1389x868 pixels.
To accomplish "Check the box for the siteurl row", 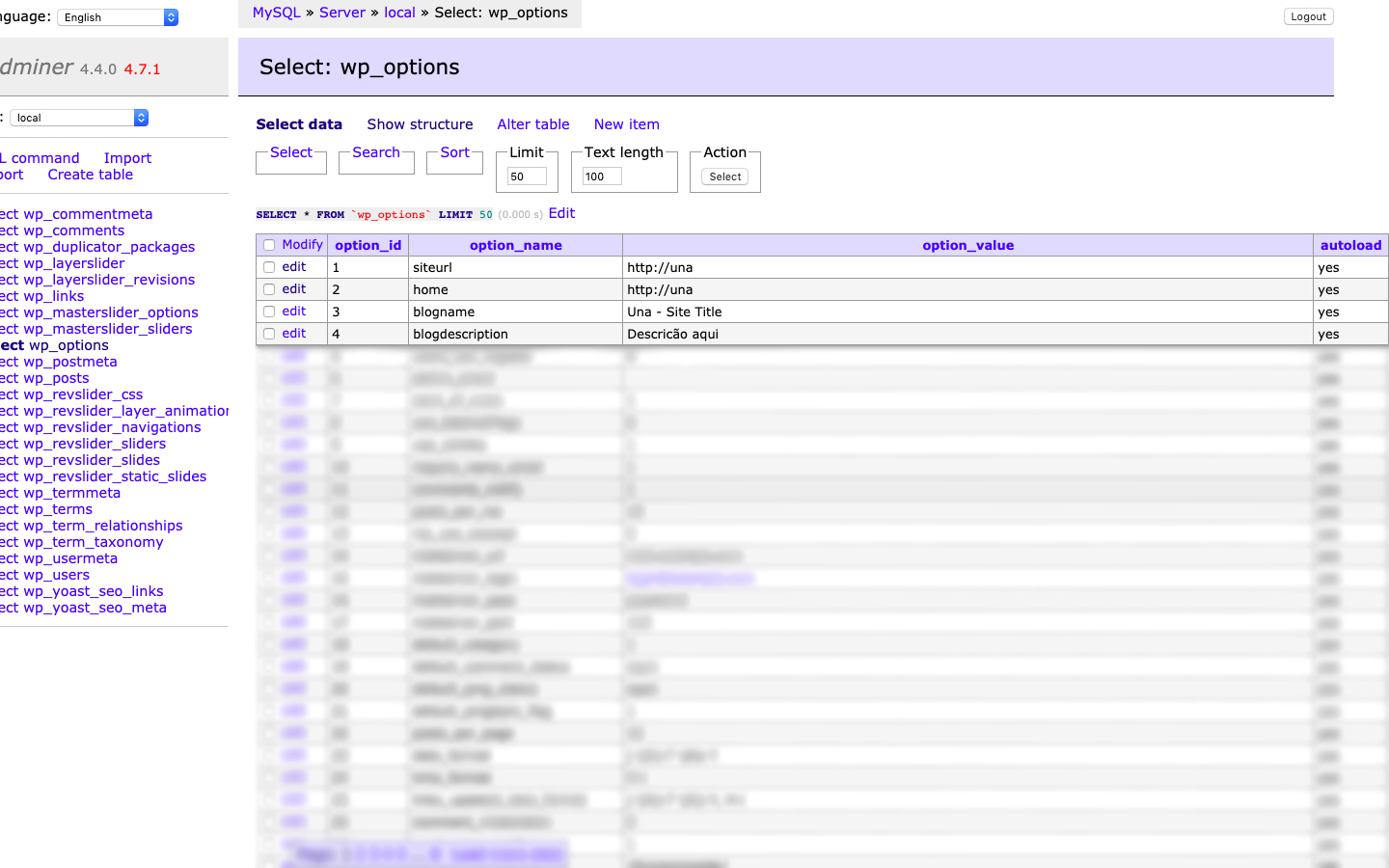I will [269, 267].
